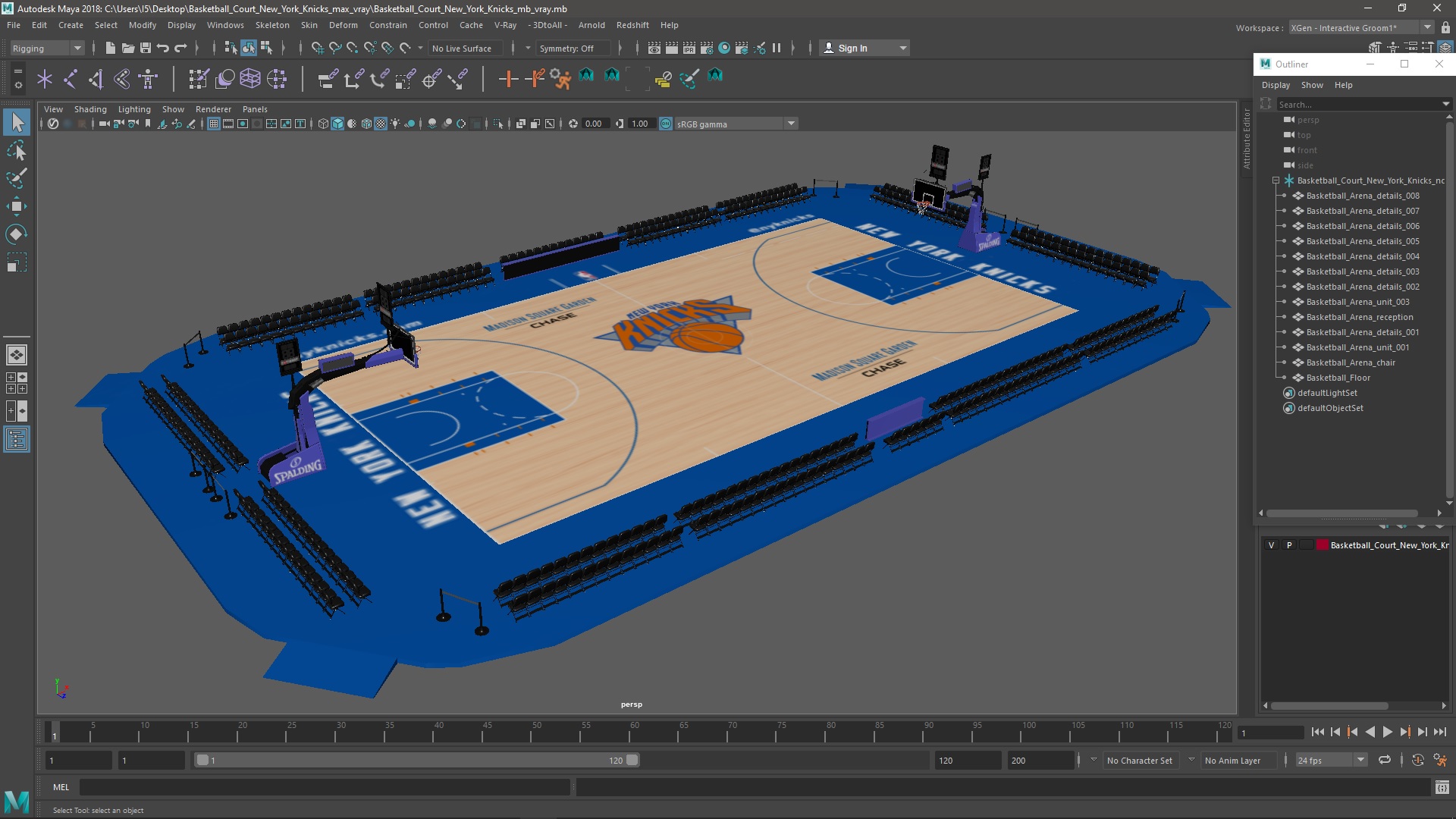Open the HumanIK figure shelf icon
This screenshot has width=1456, height=819.
(x=148, y=78)
